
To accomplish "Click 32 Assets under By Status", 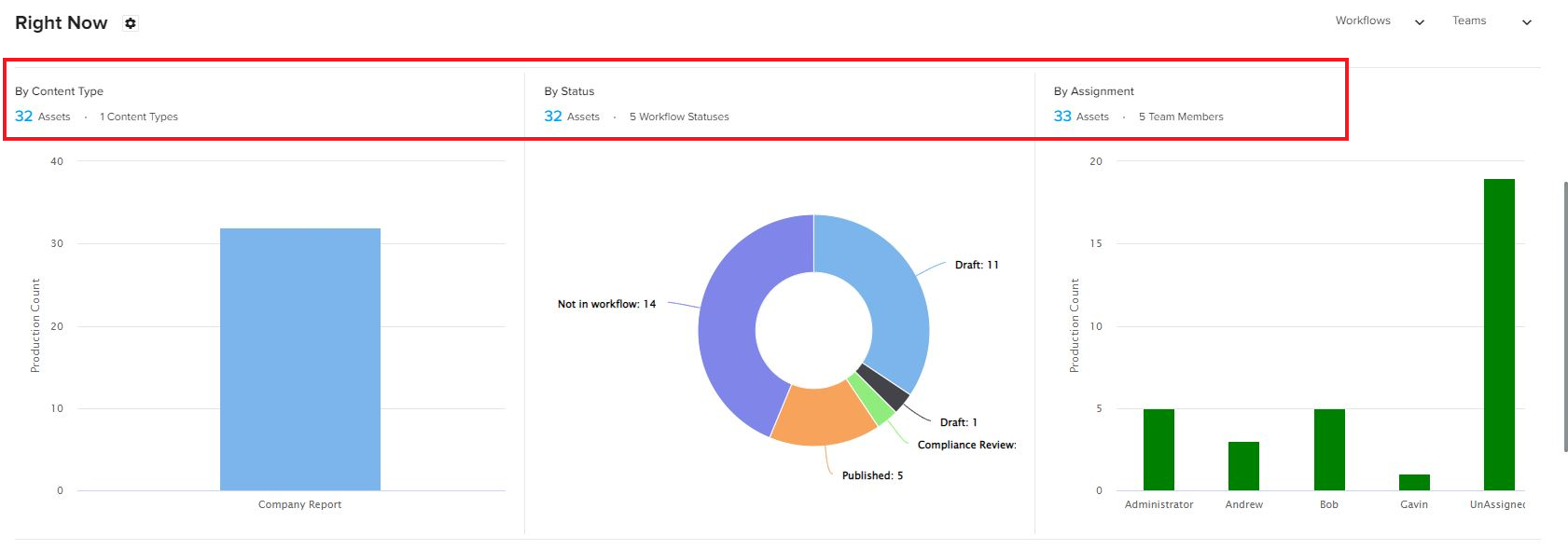I will coord(572,117).
